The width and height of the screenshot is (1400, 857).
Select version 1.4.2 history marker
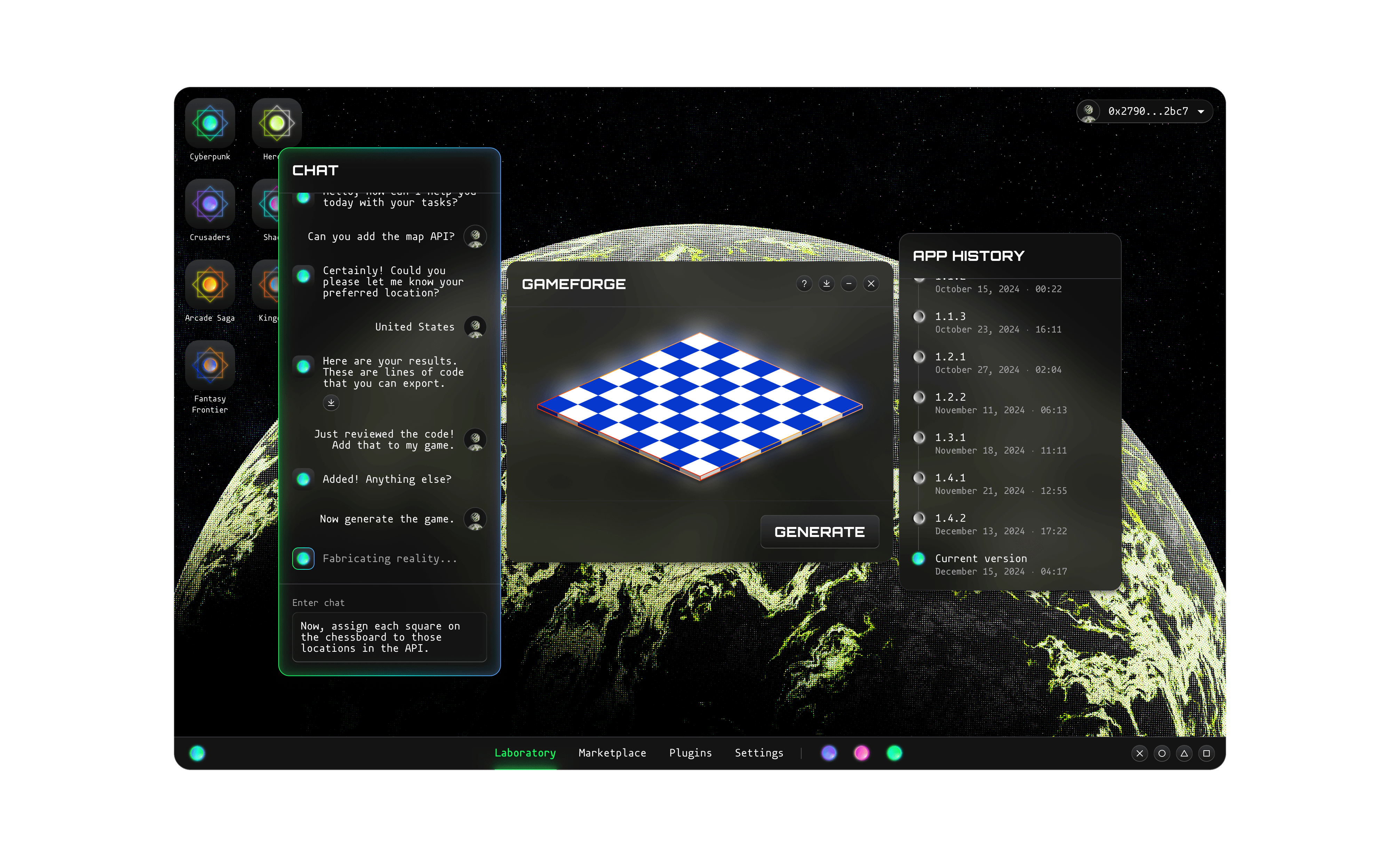(919, 519)
